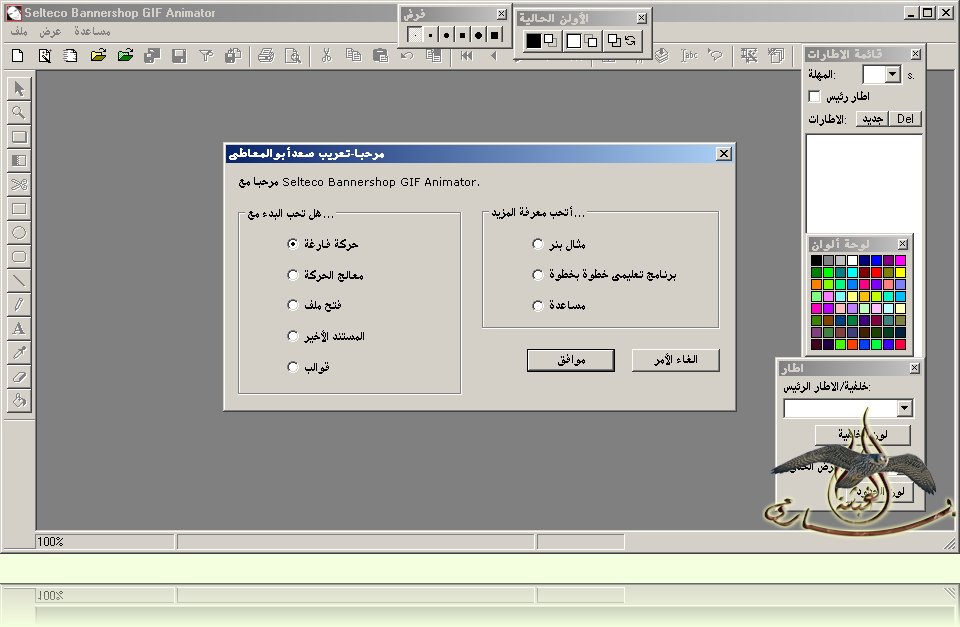The width and height of the screenshot is (960, 627).
Task: Expand the خلفية/الاطار الرئيس dropdown
Action: coord(904,408)
